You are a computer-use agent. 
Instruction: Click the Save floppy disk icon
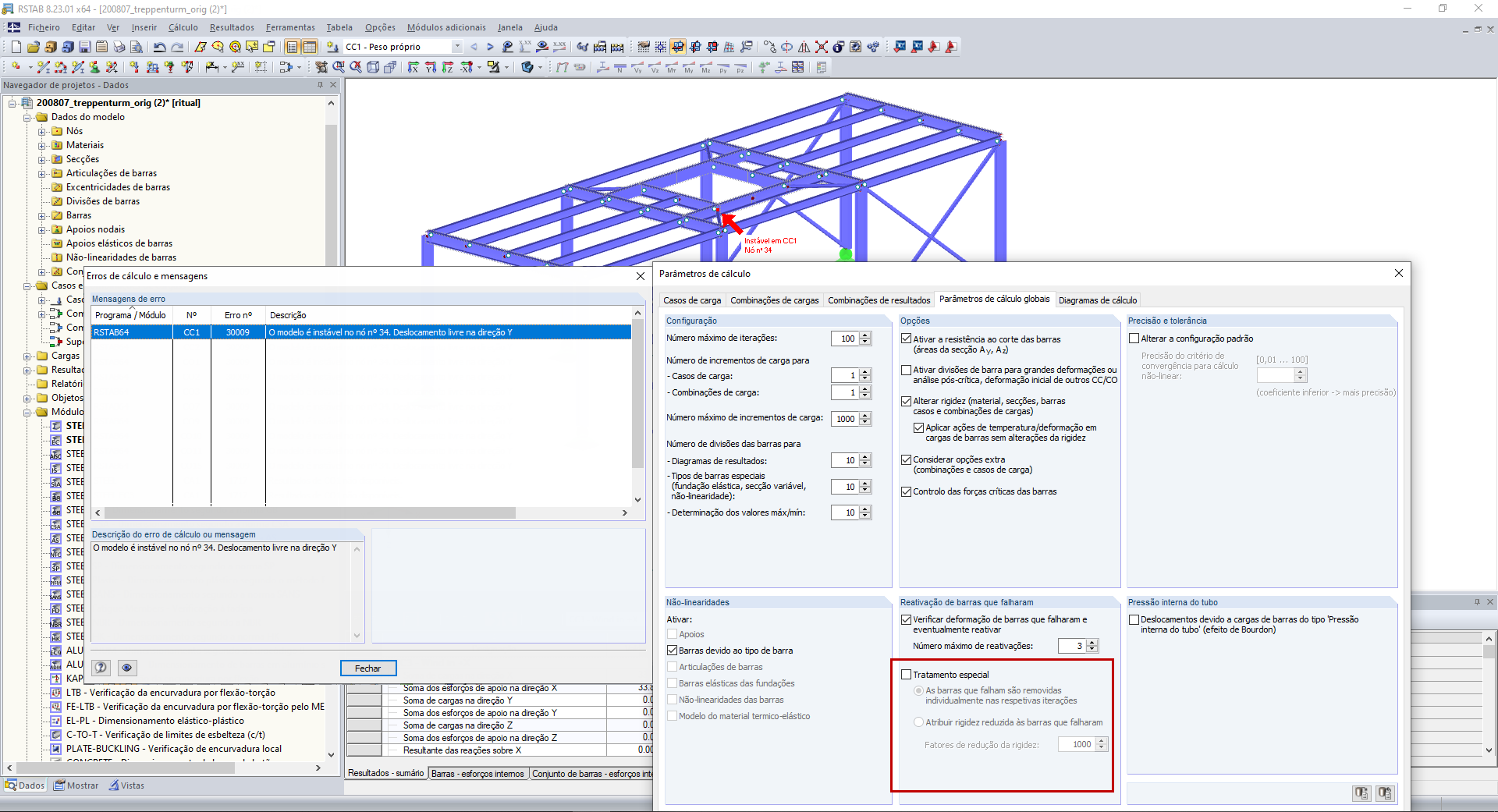84,47
